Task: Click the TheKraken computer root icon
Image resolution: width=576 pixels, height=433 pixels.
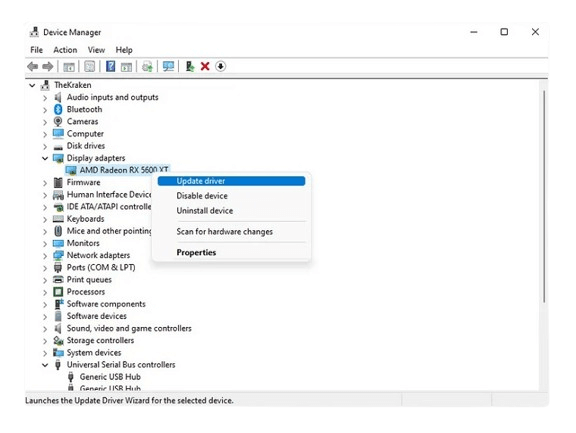Action: point(45,85)
